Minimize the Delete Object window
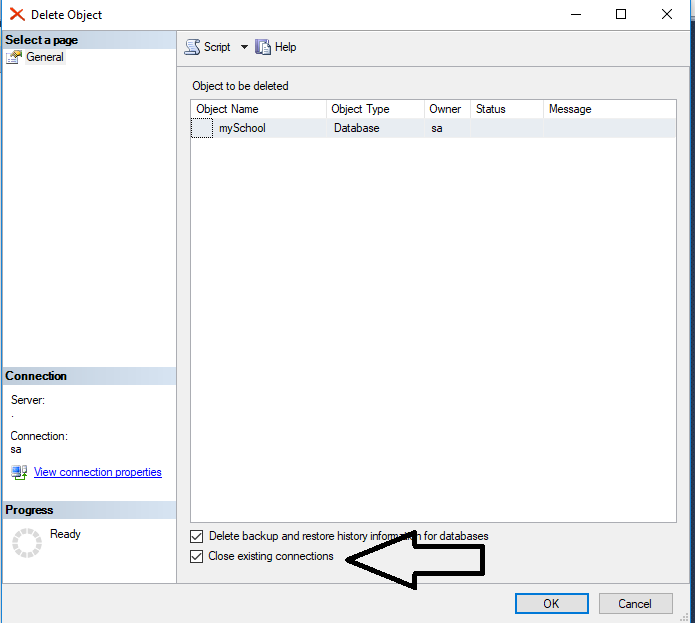 click(x=576, y=15)
